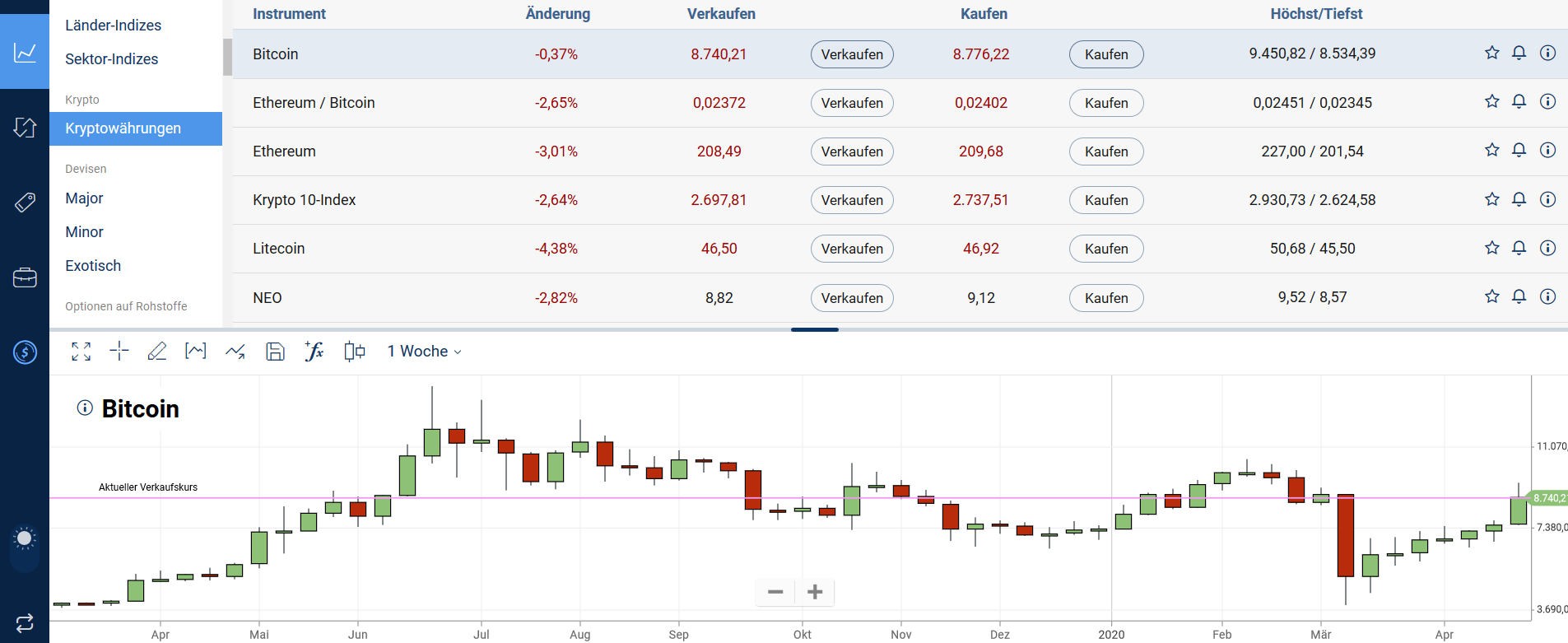
Task: Open the chart type bracket icon
Action: point(196,352)
